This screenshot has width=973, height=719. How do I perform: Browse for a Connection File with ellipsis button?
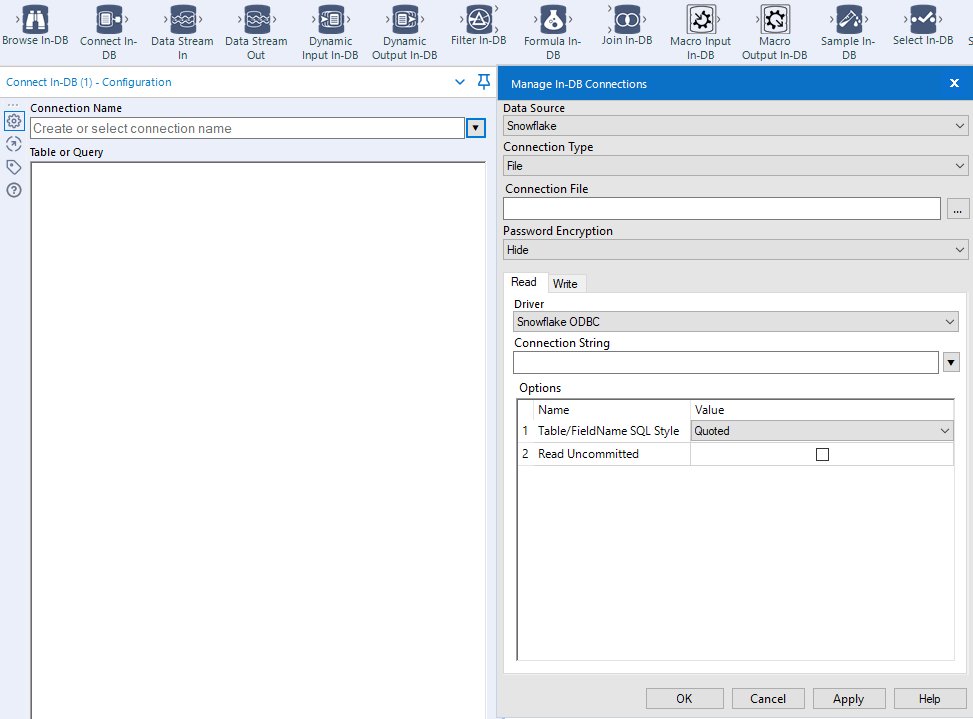pyautogui.click(x=957, y=210)
